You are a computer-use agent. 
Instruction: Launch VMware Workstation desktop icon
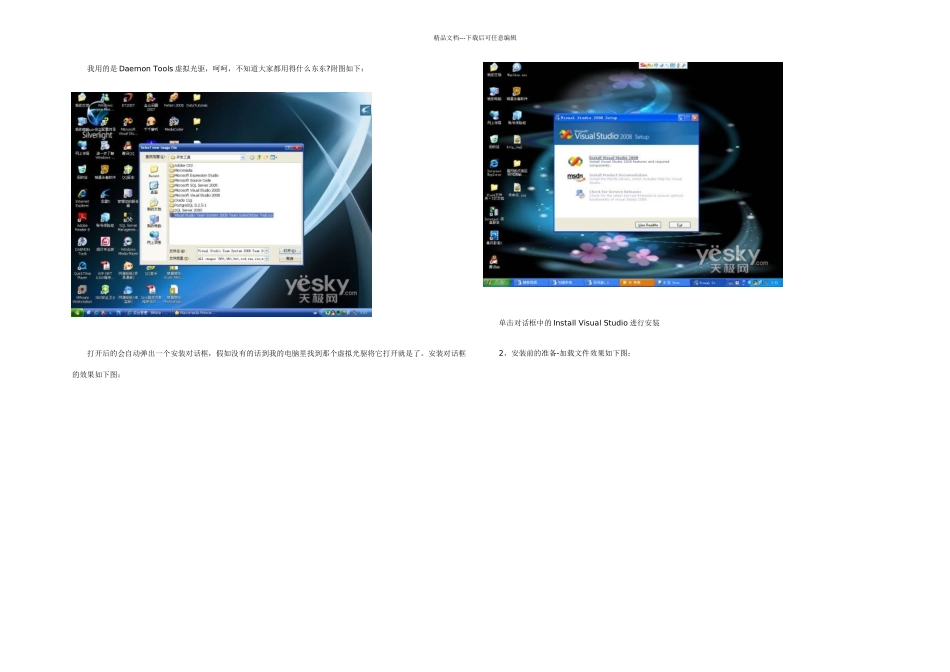pyautogui.click(x=82, y=293)
